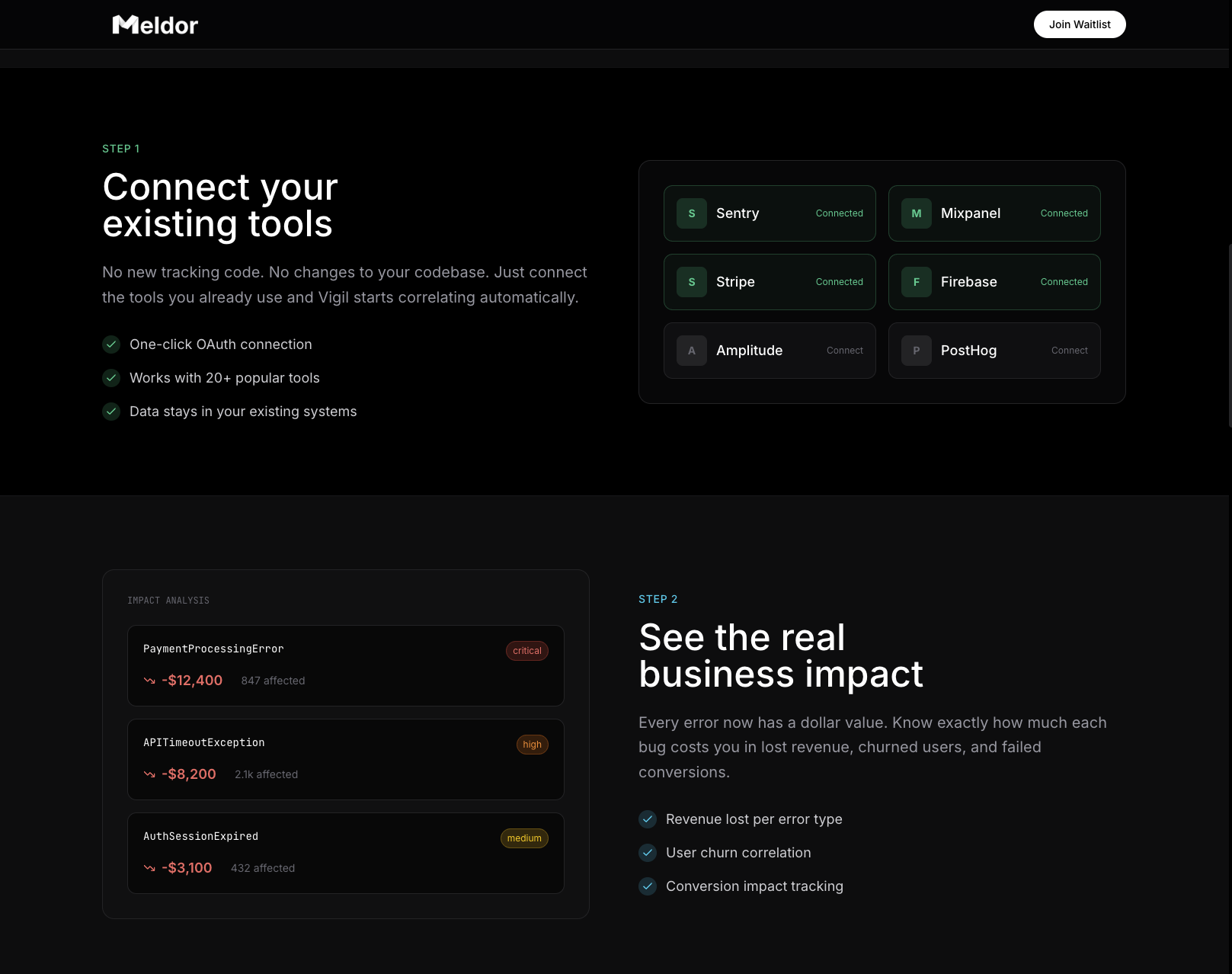
Task: Select the Mixpanel service icon
Action: (916, 213)
